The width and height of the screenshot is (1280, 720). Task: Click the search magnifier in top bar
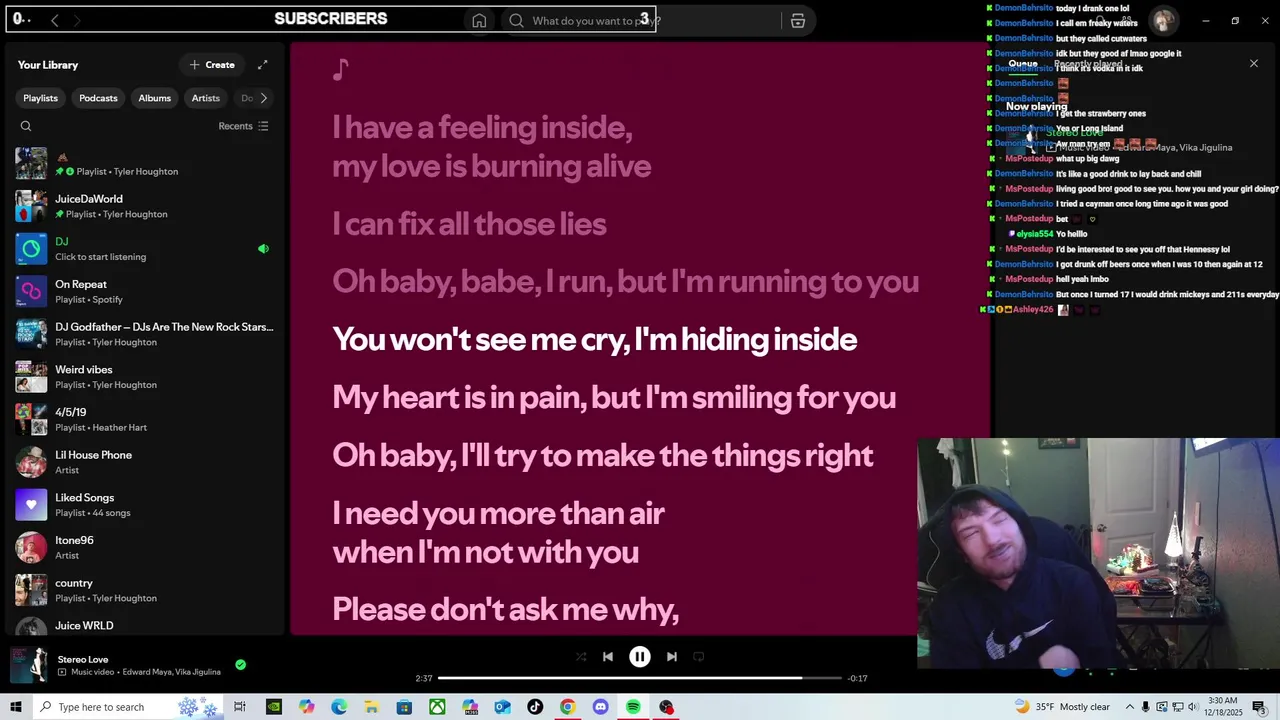coord(516,21)
